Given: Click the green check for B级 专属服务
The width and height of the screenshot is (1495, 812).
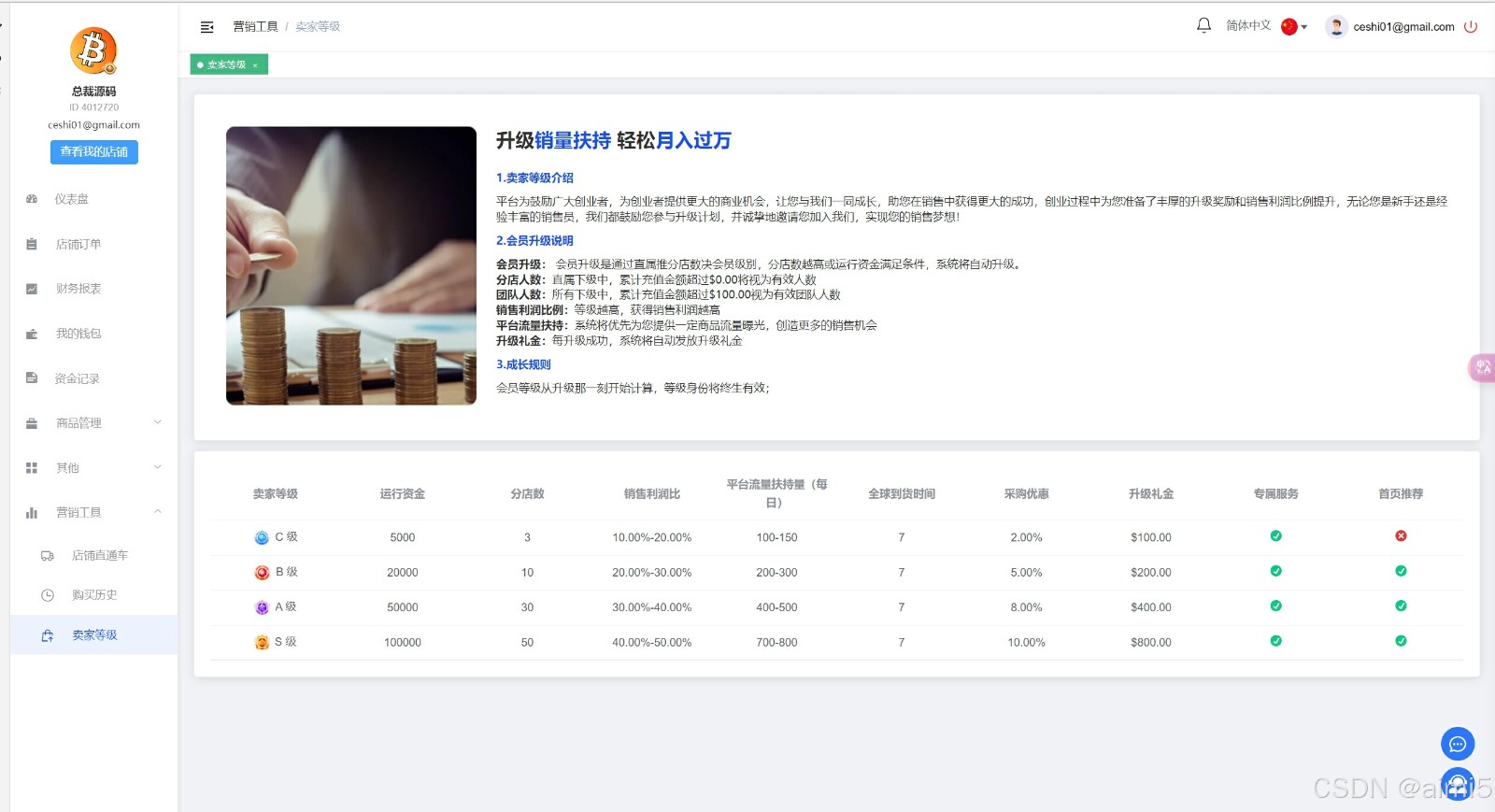Looking at the screenshot, I should tap(1275, 571).
